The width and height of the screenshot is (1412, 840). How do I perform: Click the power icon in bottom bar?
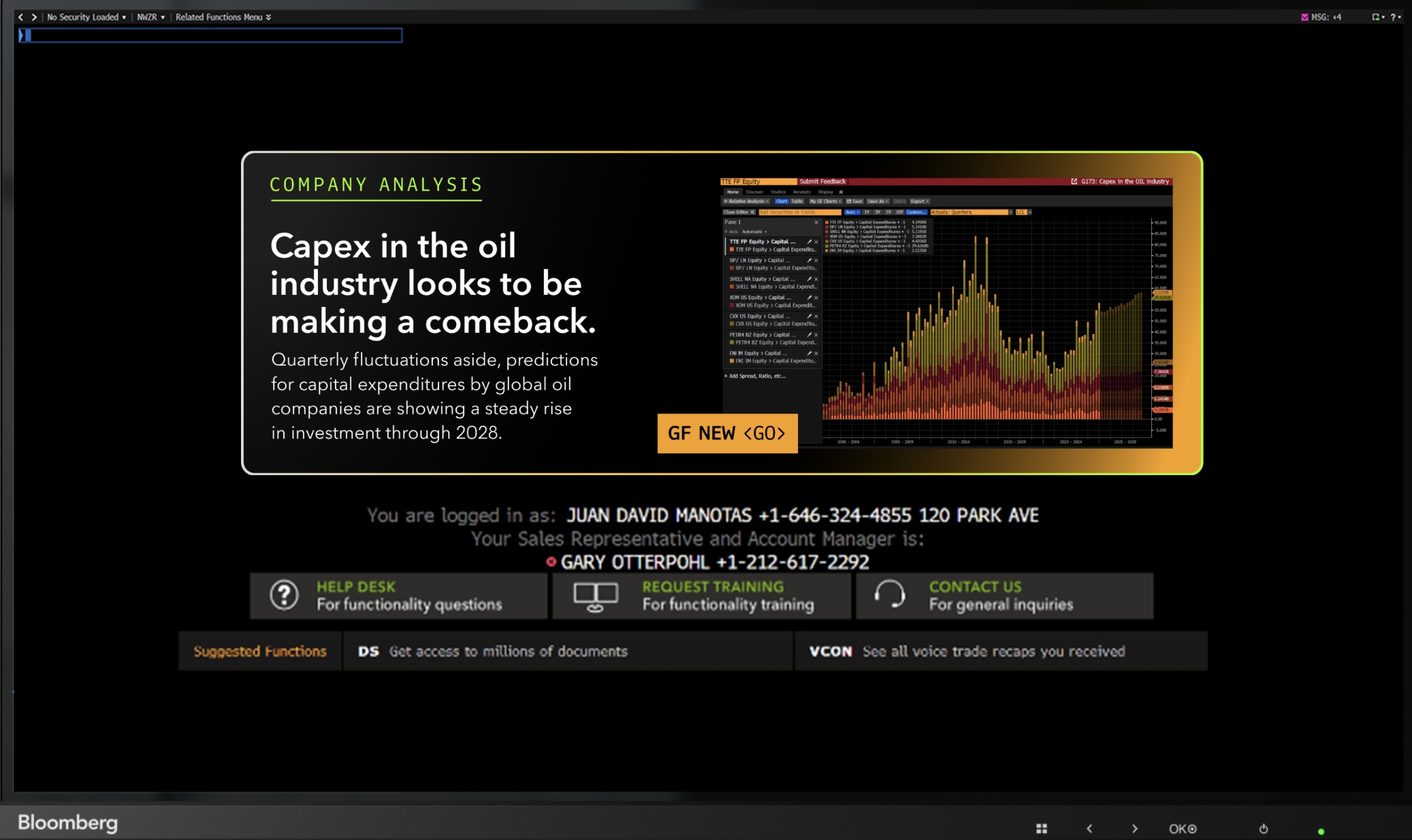[1264, 828]
